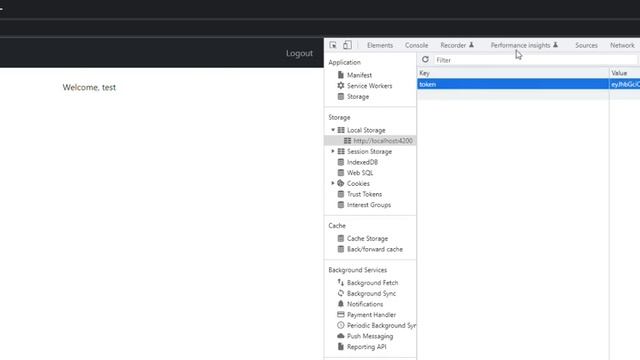Click the Filter input field
The image size is (640, 360).
[x=535, y=60]
